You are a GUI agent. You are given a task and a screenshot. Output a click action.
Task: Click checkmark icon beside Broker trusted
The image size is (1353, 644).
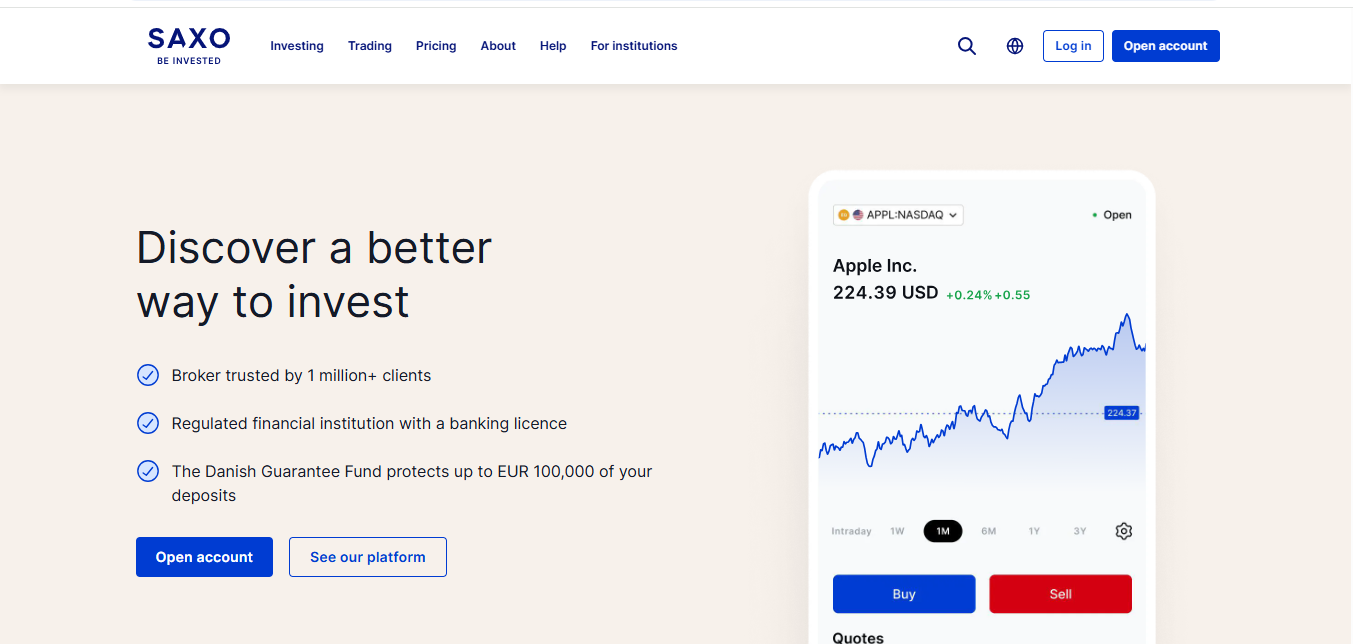click(148, 376)
